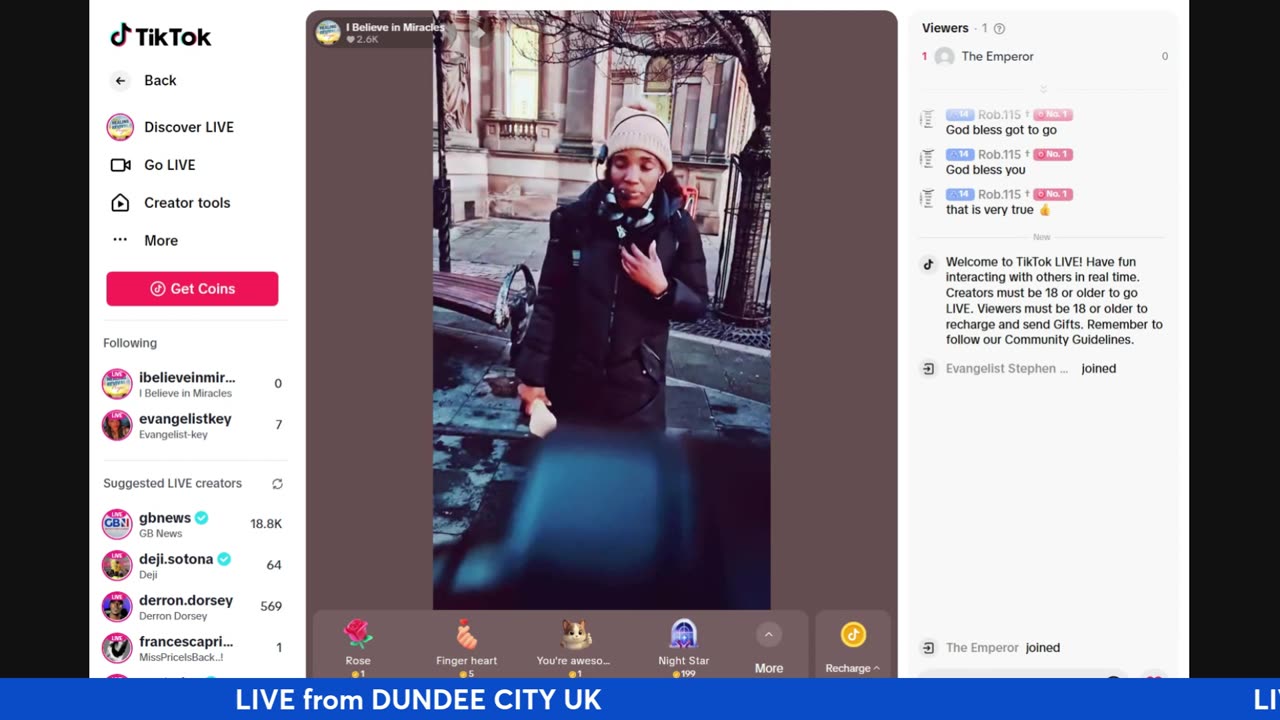Click the Viewers help question icon

[999, 29]
